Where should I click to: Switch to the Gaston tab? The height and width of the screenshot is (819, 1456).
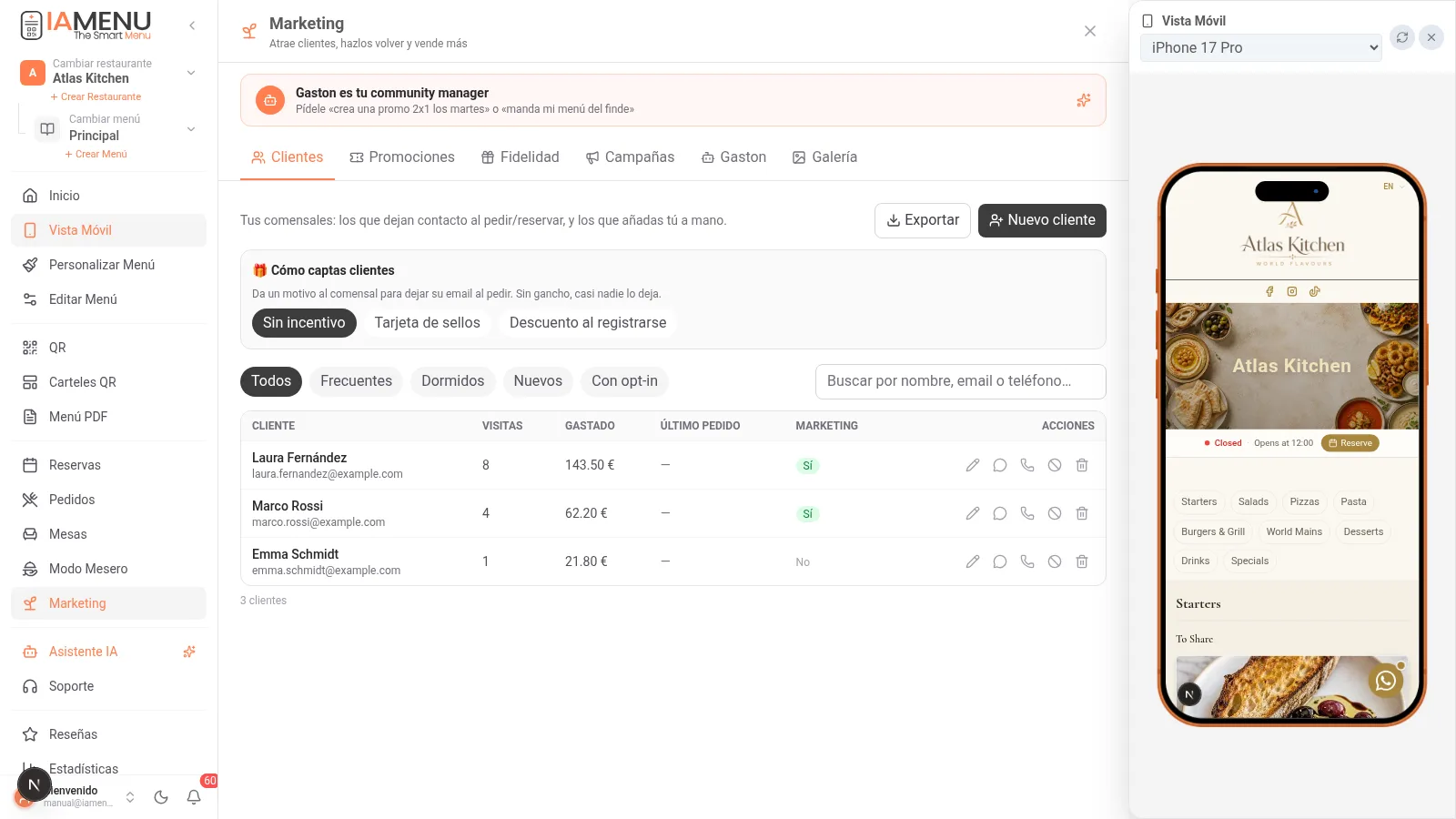point(733,157)
